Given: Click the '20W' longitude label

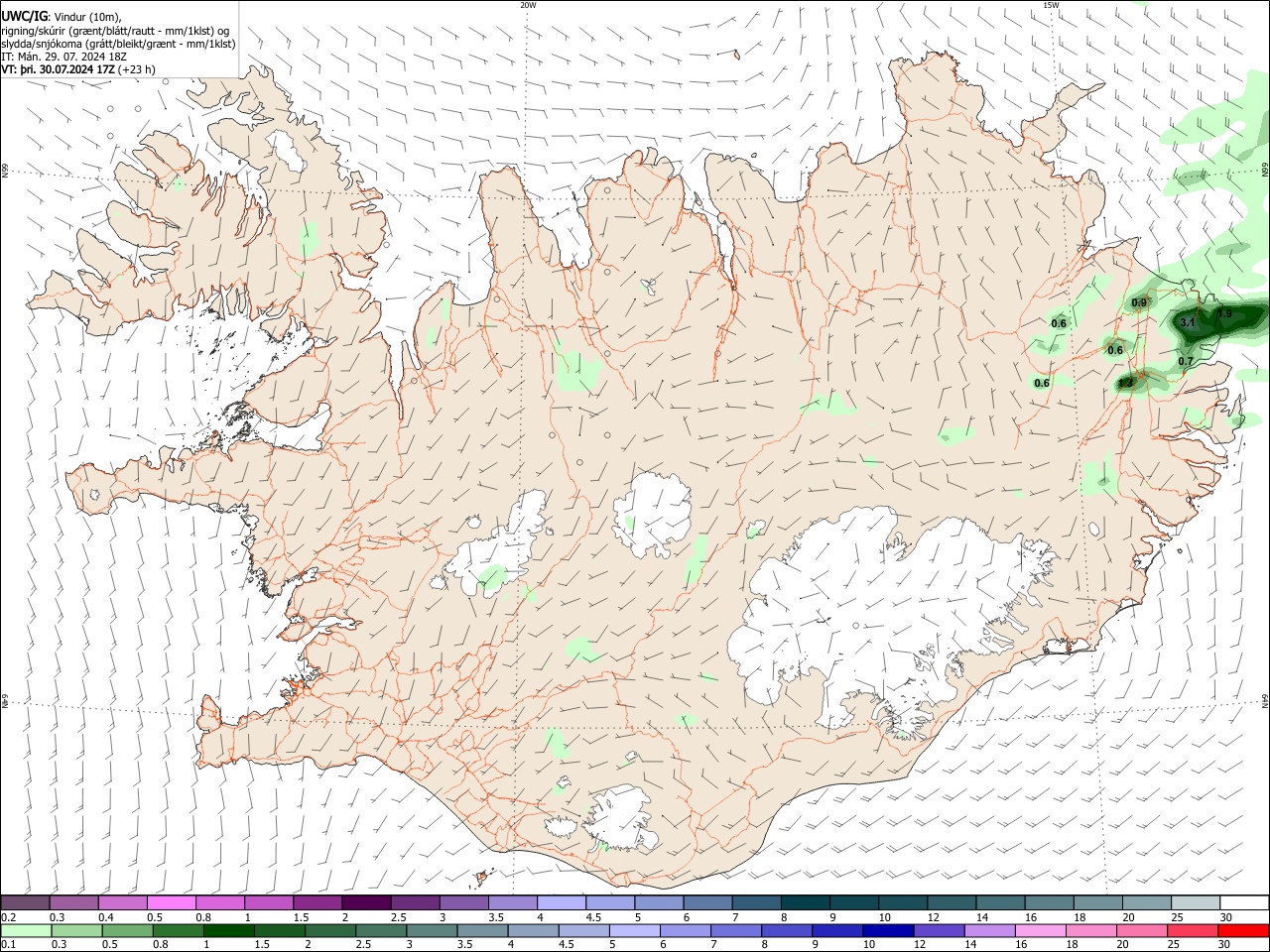Looking at the screenshot, I should pyautogui.click(x=528, y=5).
